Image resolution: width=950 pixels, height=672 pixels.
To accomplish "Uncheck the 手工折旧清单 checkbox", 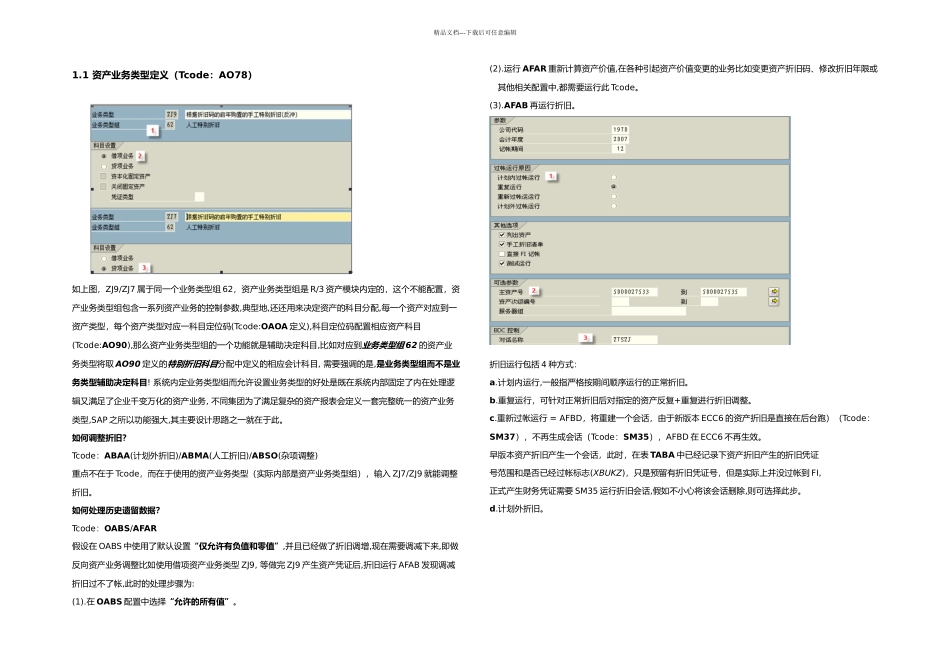I will pyautogui.click(x=502, y=244).
